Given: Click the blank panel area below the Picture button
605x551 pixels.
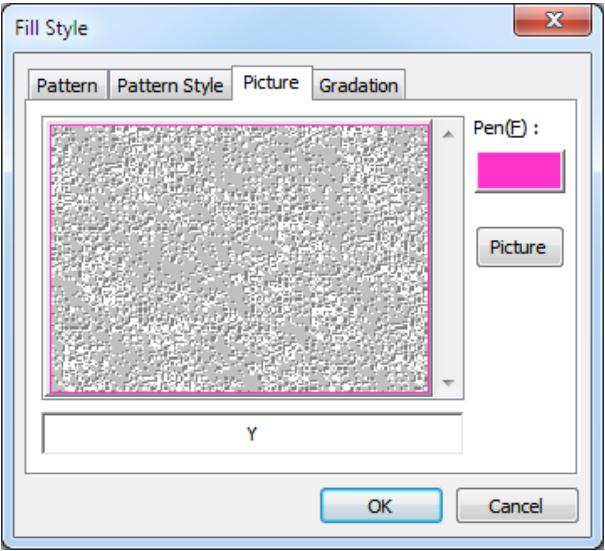Looking at the screenshot, I should [x=520, y=350].
